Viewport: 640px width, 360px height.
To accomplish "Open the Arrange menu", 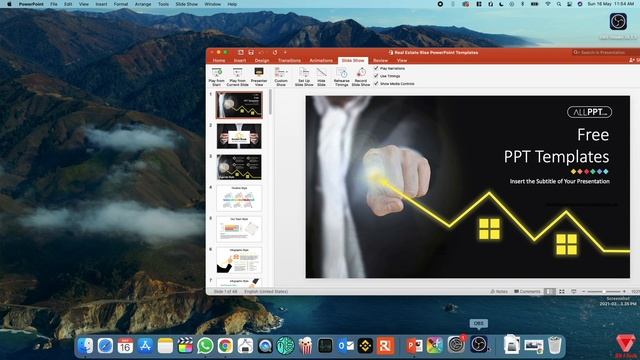I will 143,4.
